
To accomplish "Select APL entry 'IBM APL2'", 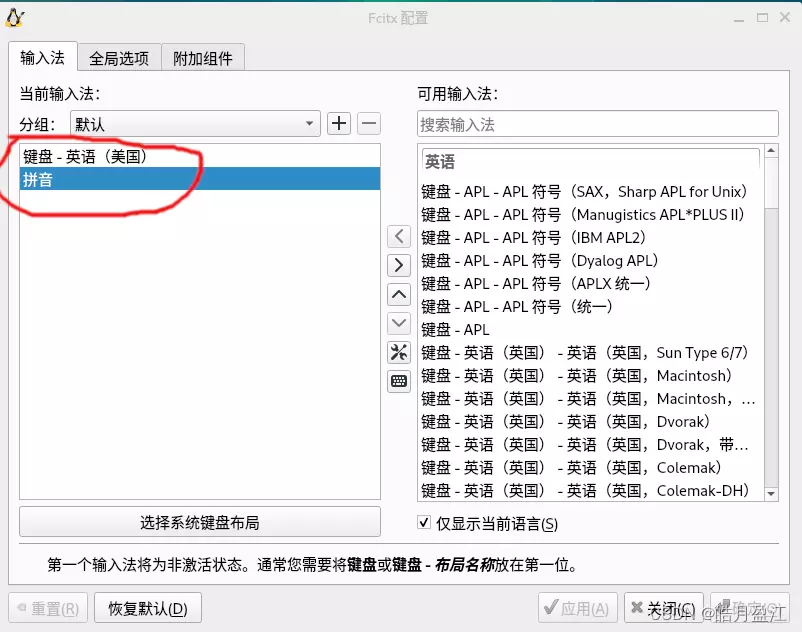I will 591,238.
